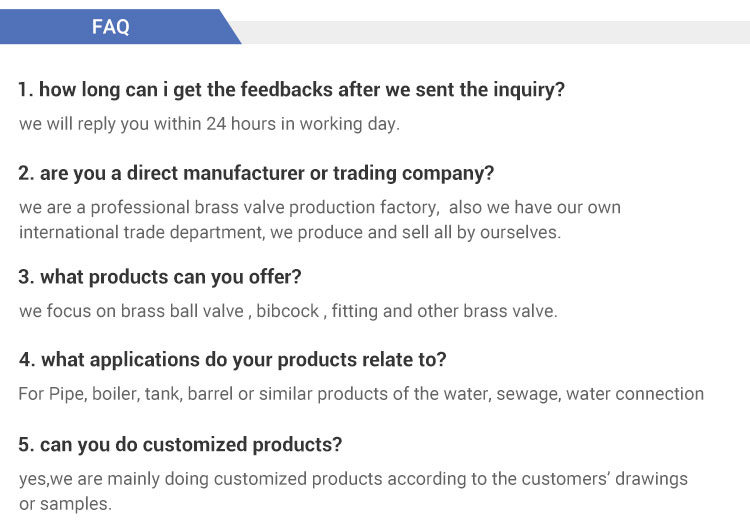
Task: Click the answer line about brass valve production factory
Action: 319,208
